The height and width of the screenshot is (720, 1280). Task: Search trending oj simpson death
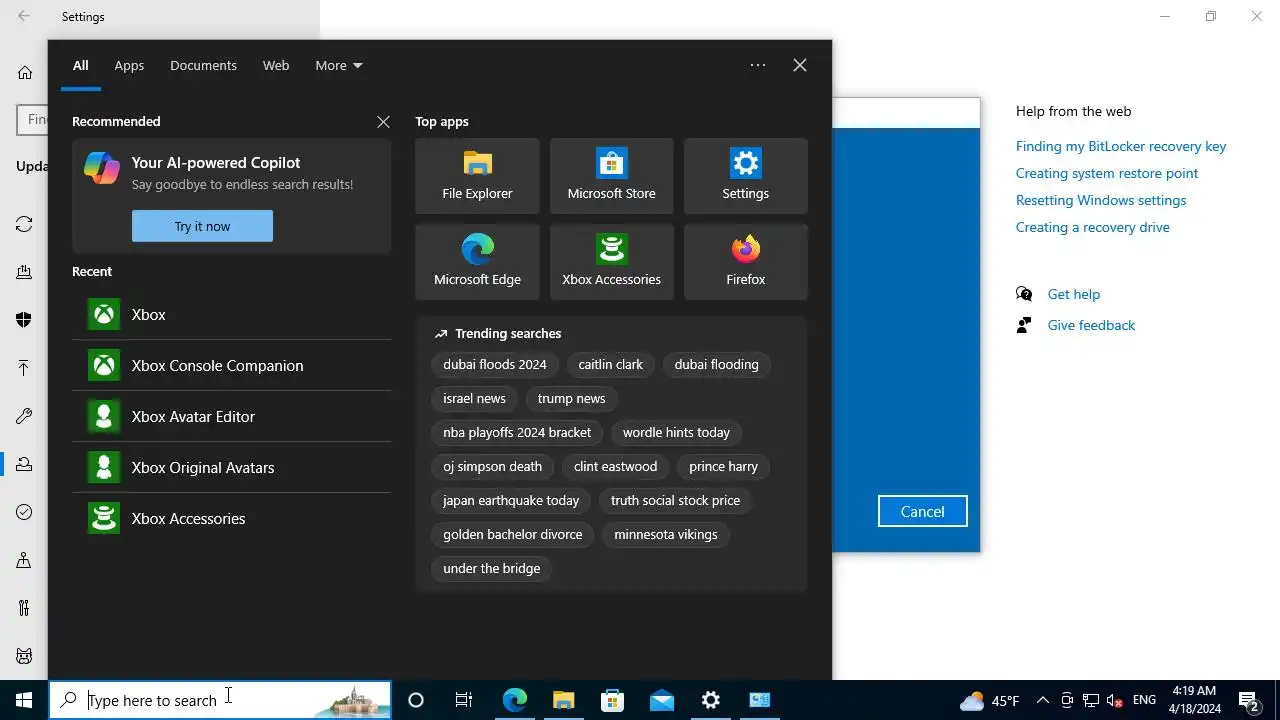492,466
